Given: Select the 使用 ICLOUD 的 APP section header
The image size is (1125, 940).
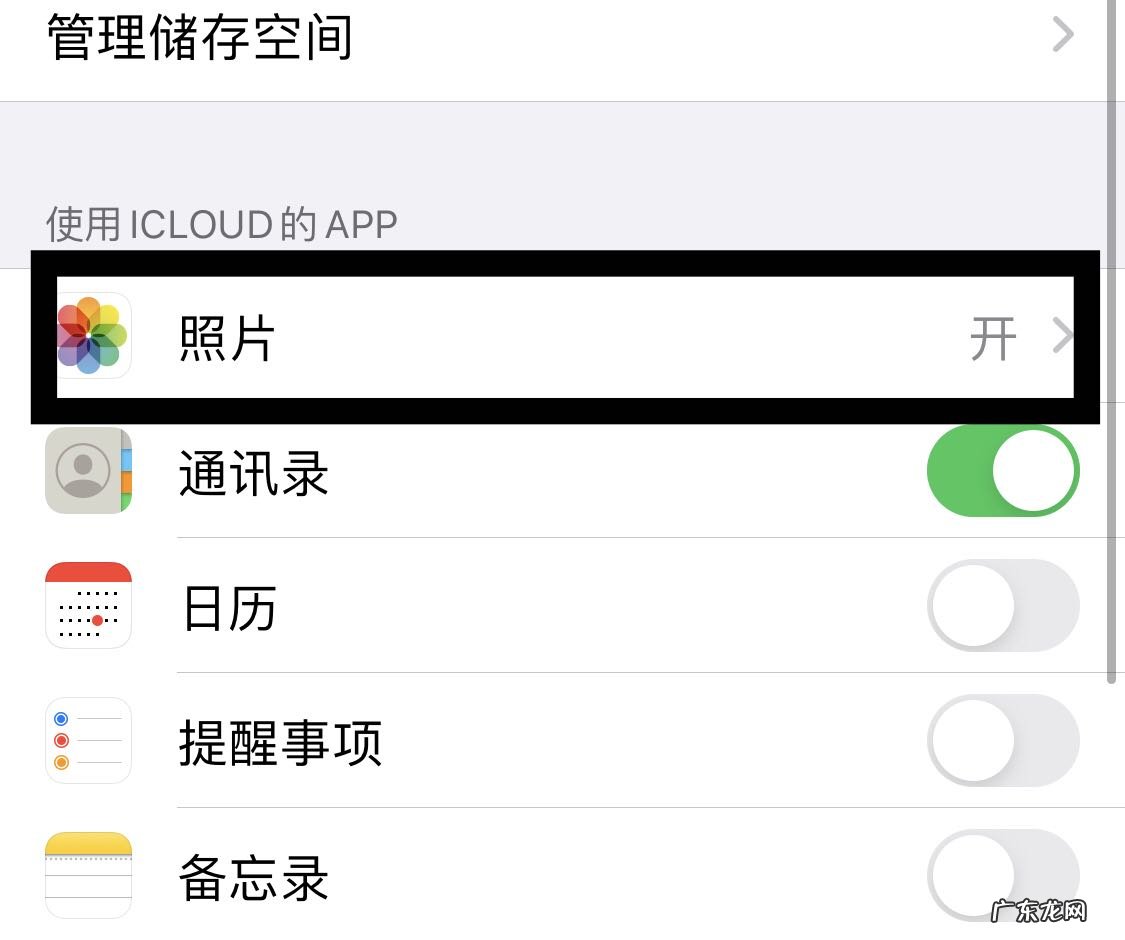Looking at the screenshot, I should (220, 222).
